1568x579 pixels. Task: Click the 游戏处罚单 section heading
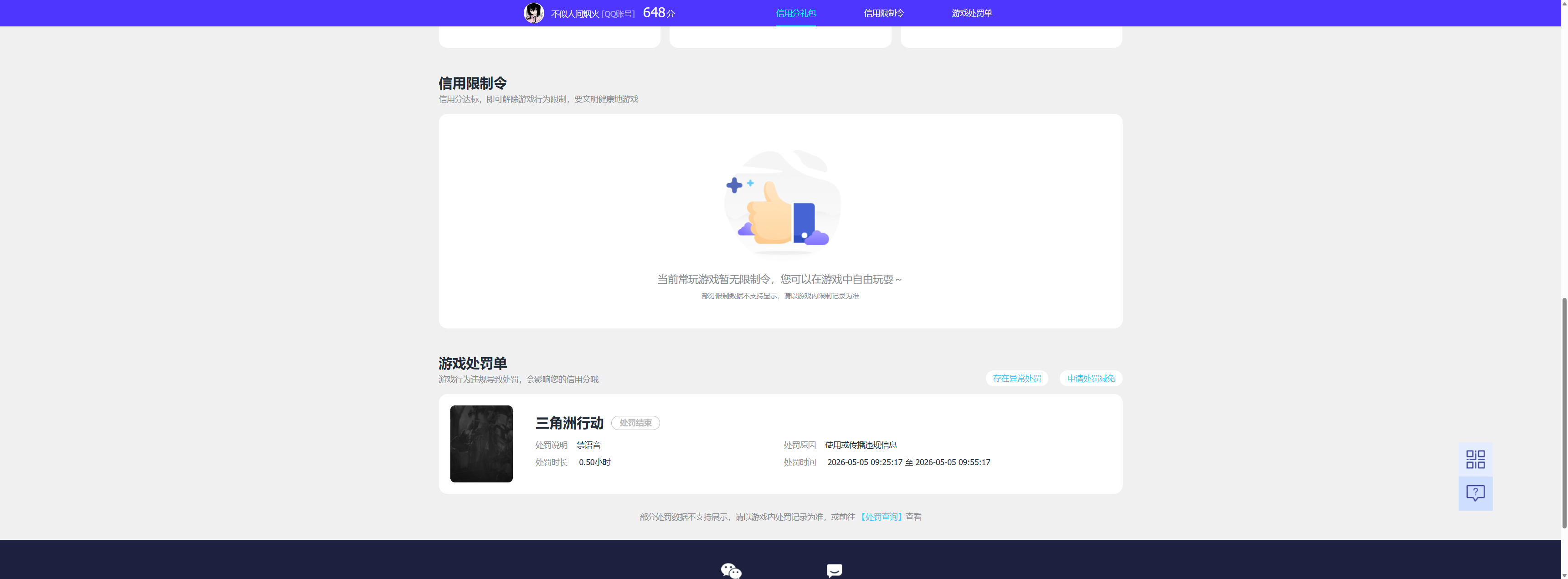[472, 363]
